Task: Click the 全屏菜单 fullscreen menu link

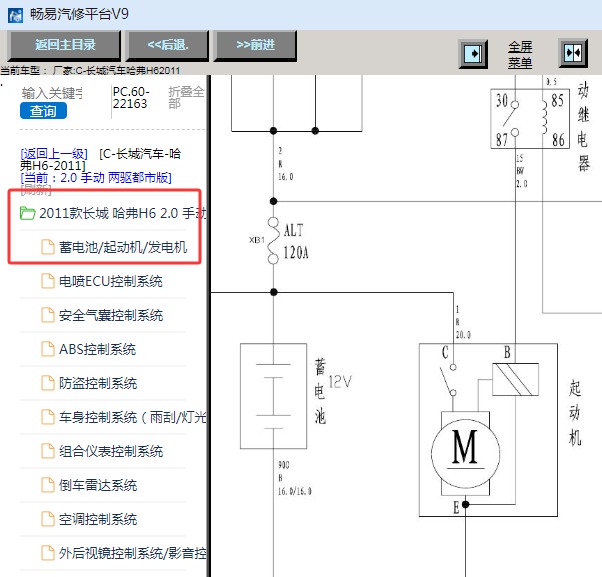Action: [520, 55]
